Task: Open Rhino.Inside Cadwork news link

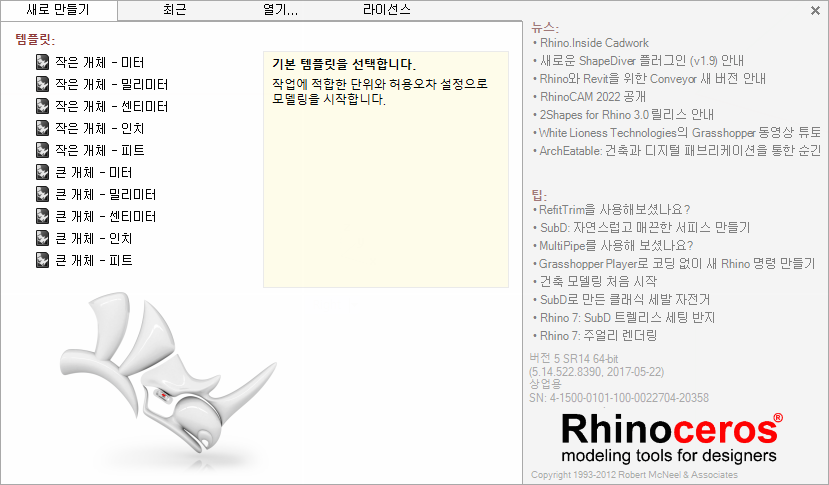Action: tap(594, 43)
